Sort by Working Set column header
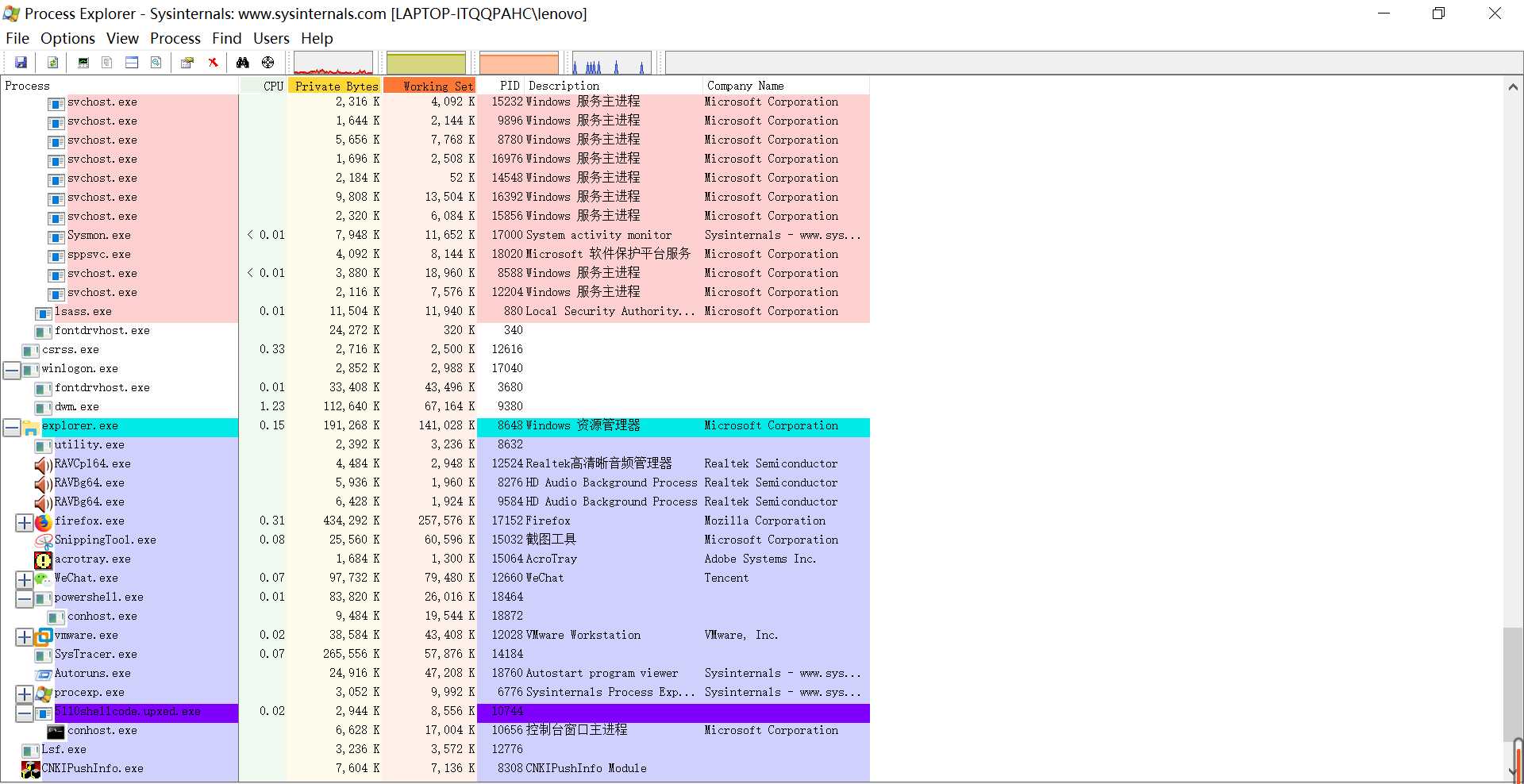This screenshot has height=784, width=1524. tap(429, 86)
